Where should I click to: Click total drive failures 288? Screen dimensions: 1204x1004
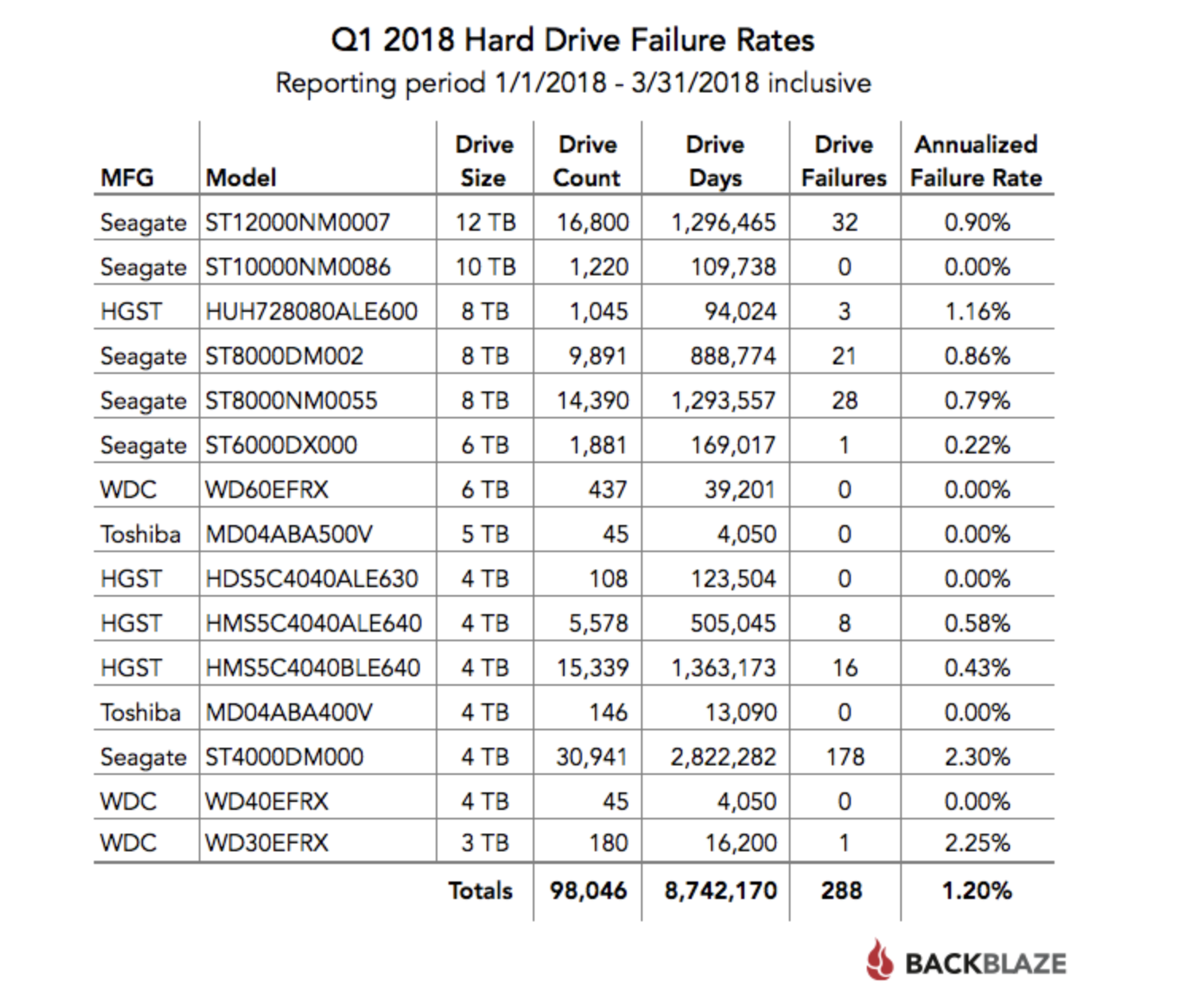click(x=842, y=890)
